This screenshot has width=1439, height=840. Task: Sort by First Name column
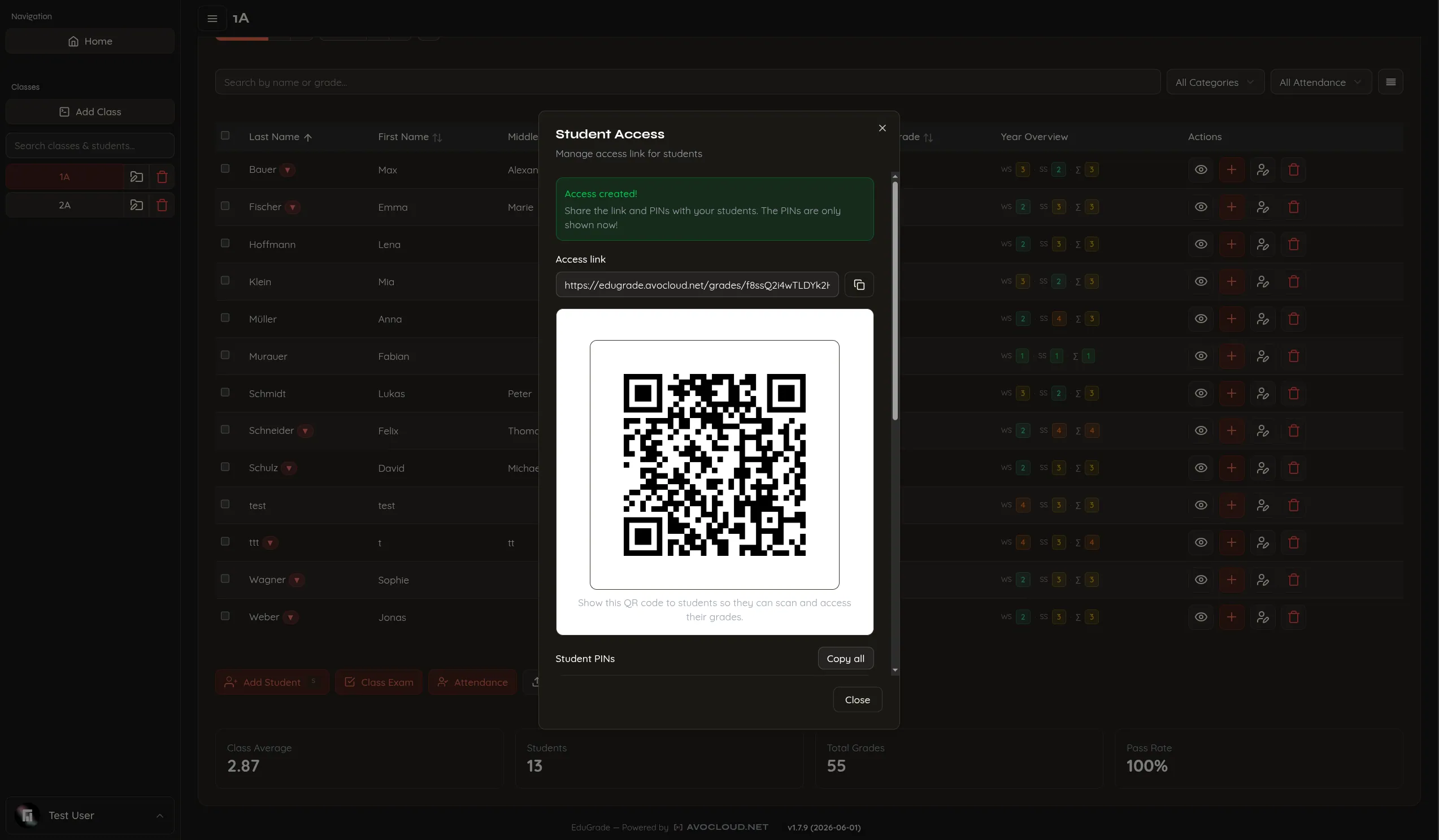pos(410,137)
